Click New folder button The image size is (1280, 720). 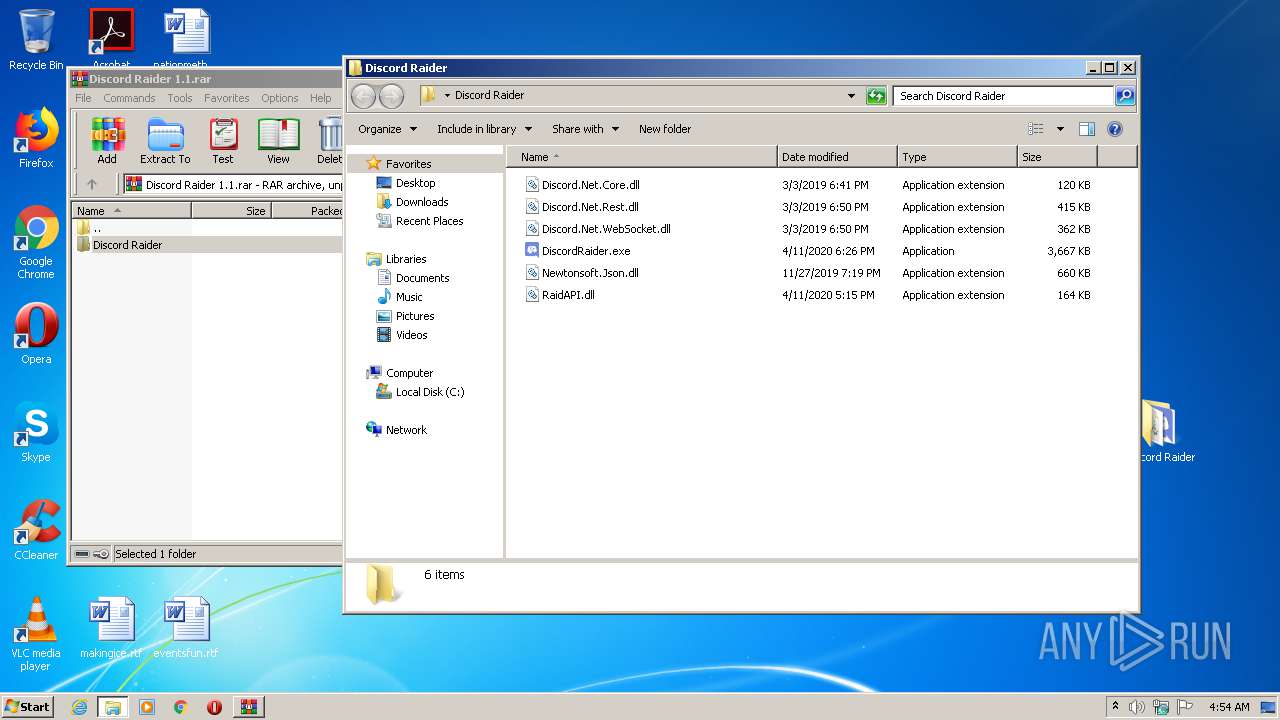click(665, 129)
